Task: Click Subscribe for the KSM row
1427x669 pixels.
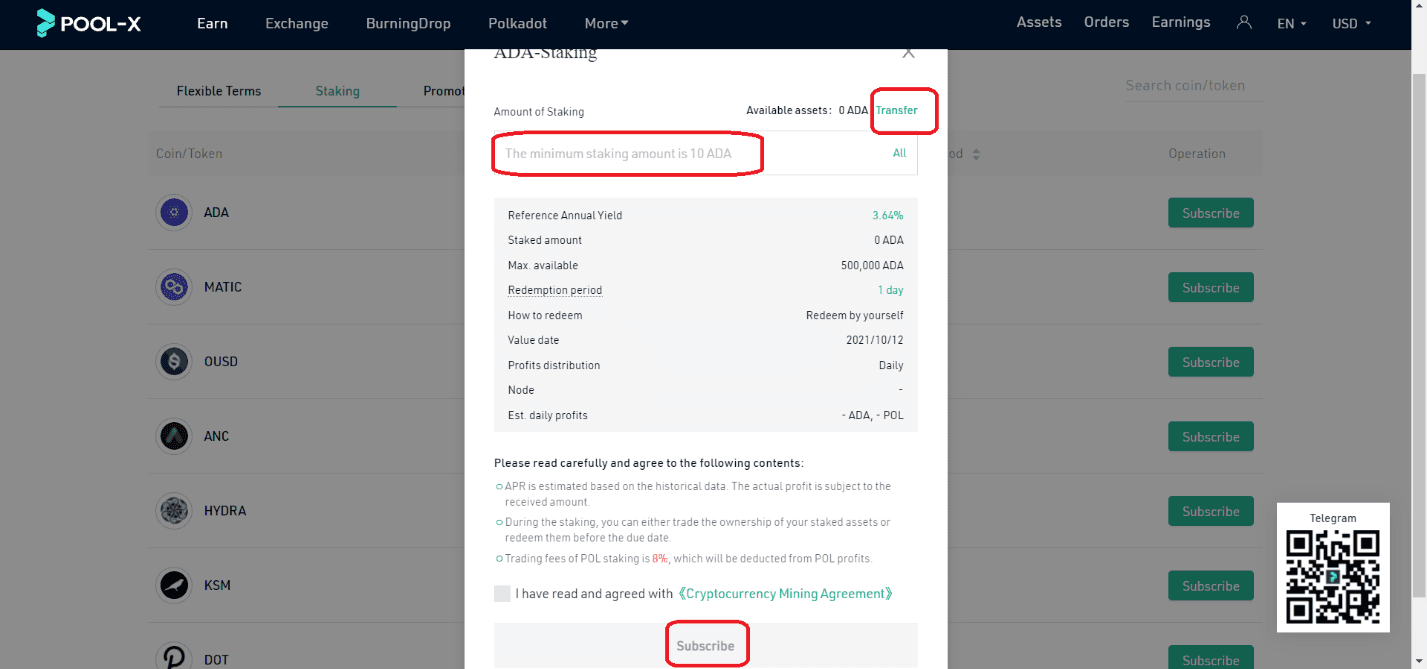Action: pos(1210,586)
